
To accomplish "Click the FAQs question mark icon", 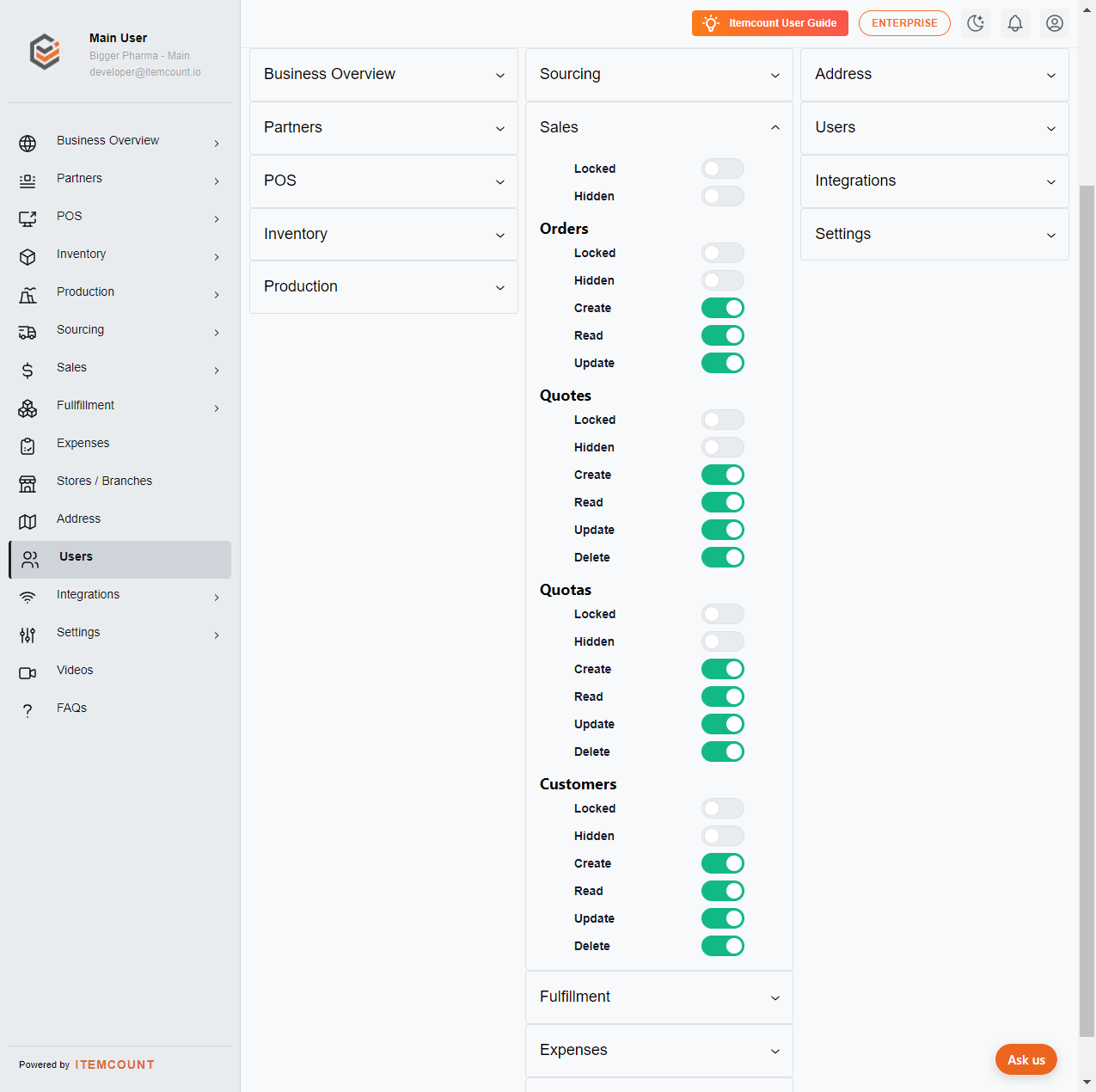I will pos(28,711).
